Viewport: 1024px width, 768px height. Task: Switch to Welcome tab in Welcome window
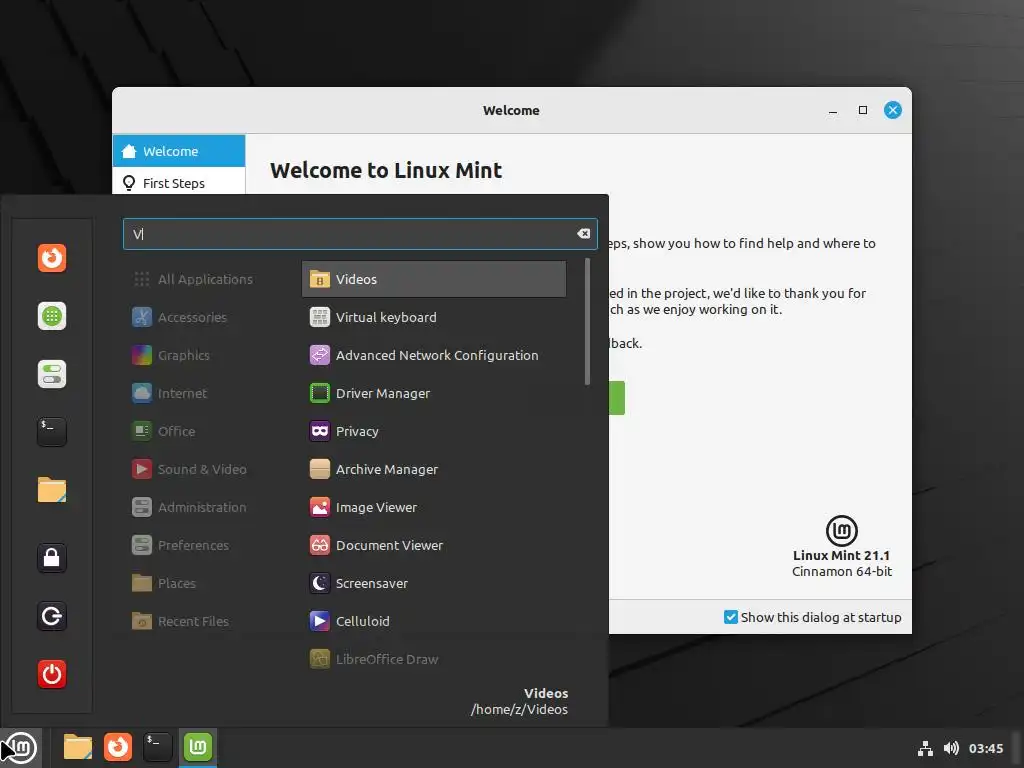click(179, 151)
